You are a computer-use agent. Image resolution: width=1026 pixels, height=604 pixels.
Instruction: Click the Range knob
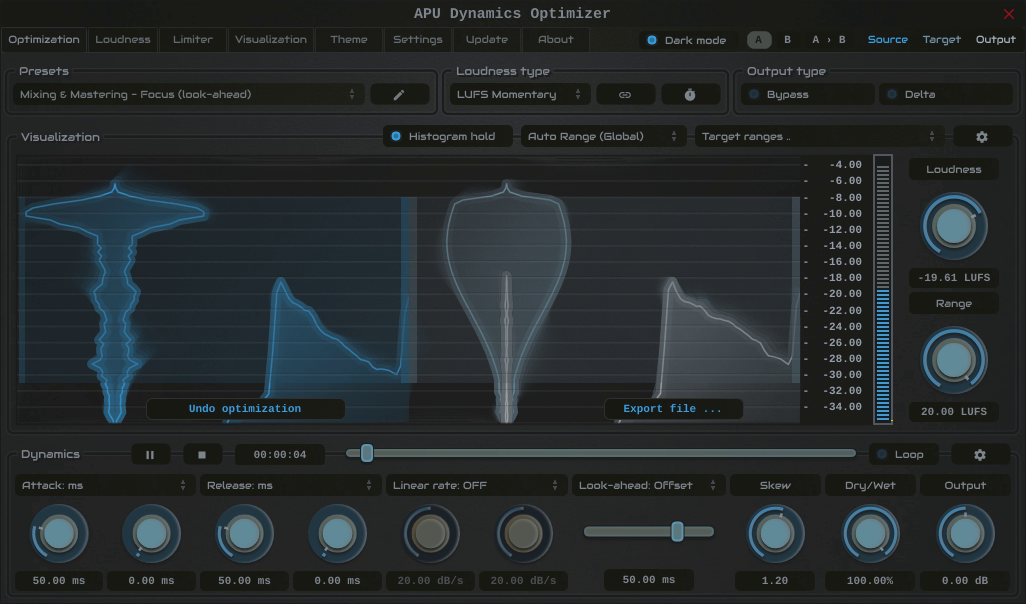pos(953,360)
